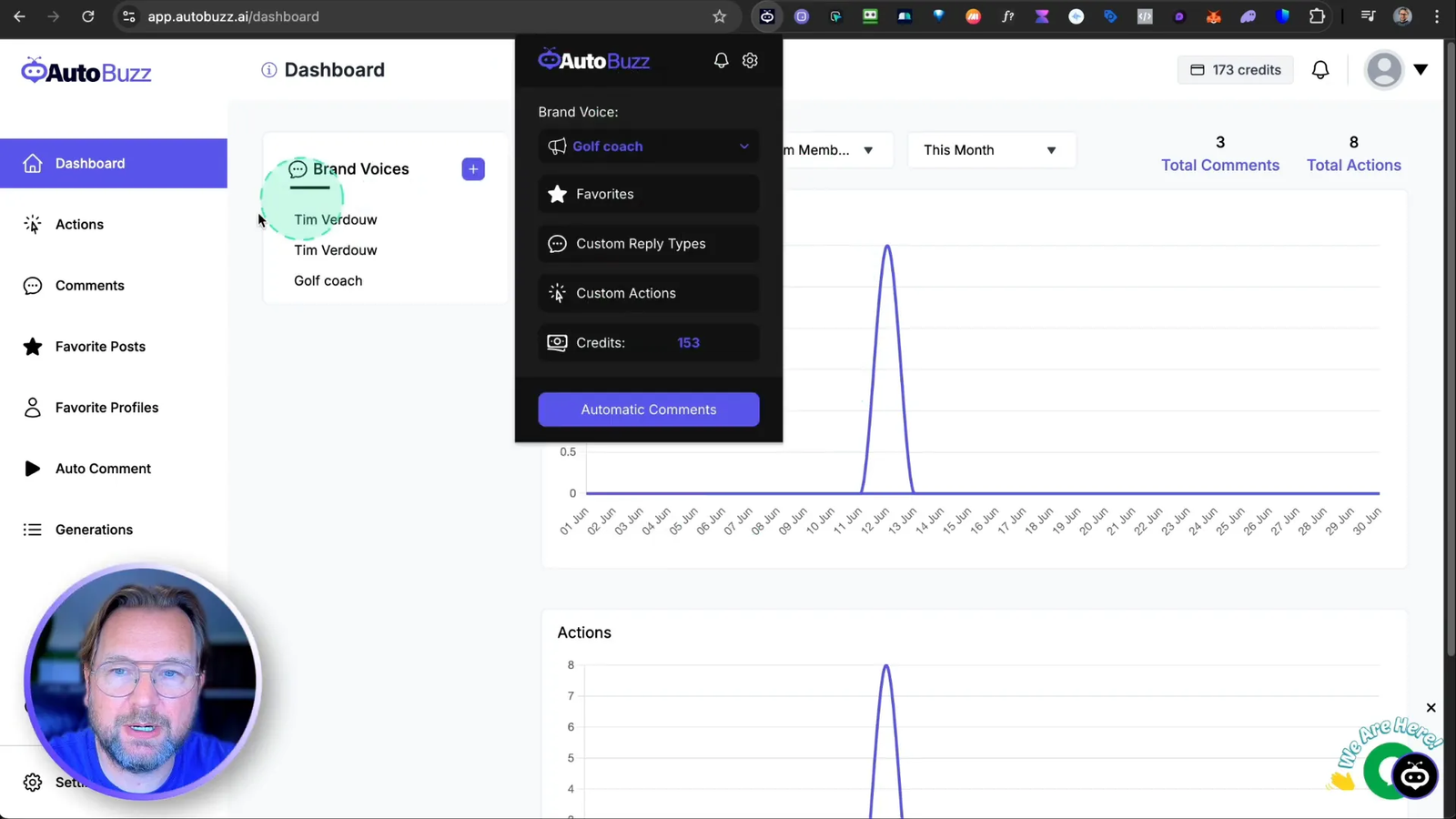Click the Dashboard home icon in sidebar
The height and width of the screenshot is (819, 1456).
click(x=33, y=164)
